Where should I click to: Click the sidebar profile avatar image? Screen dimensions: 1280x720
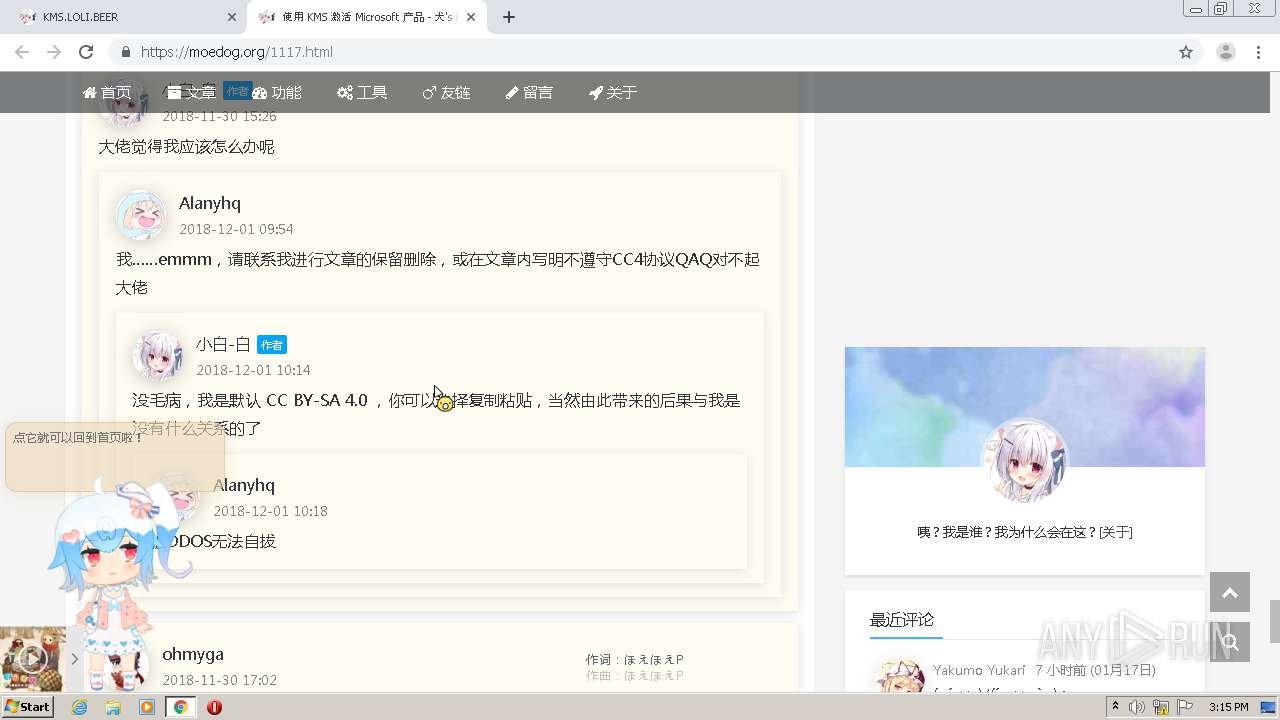pos(1025,462)
